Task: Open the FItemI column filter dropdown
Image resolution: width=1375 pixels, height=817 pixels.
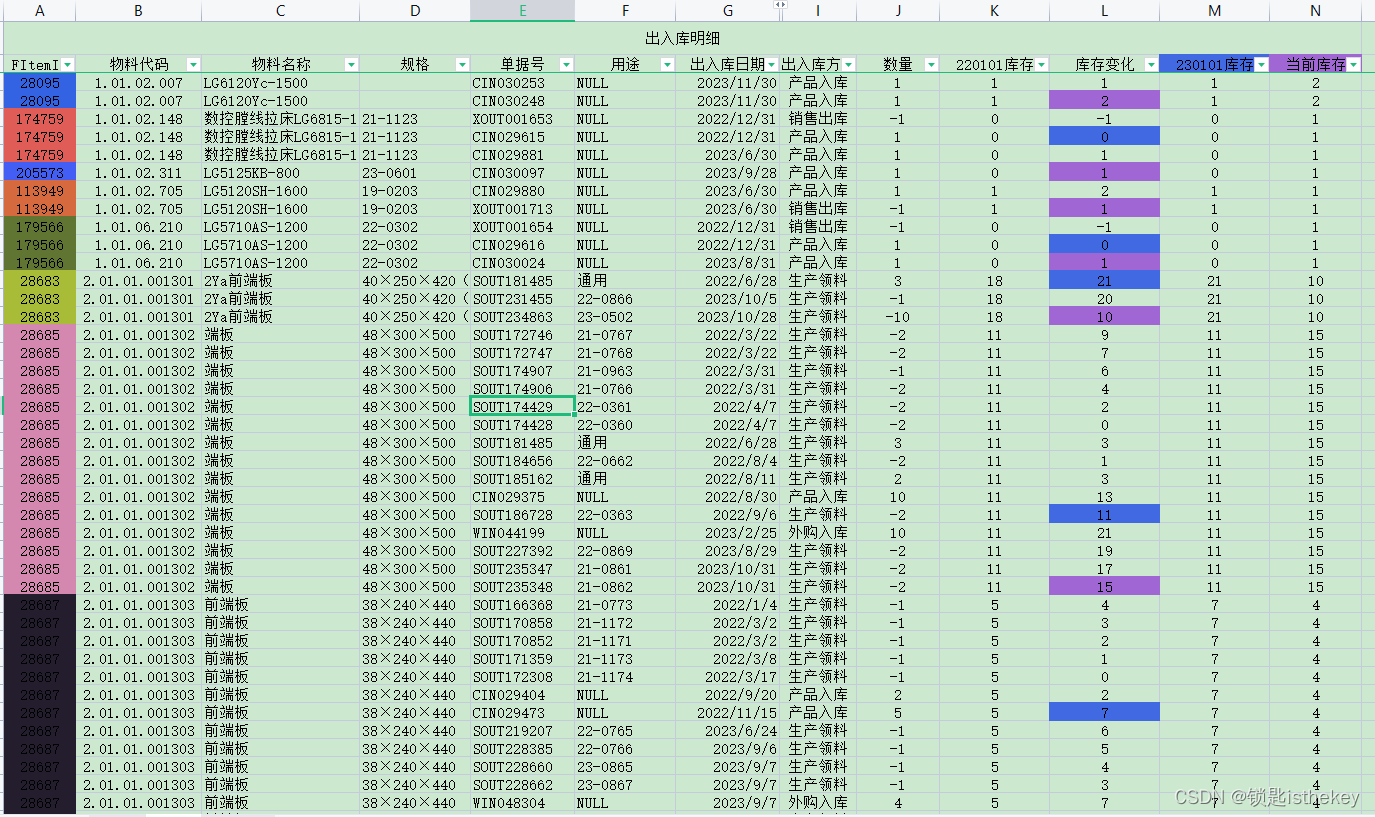Action: (67, 64)
